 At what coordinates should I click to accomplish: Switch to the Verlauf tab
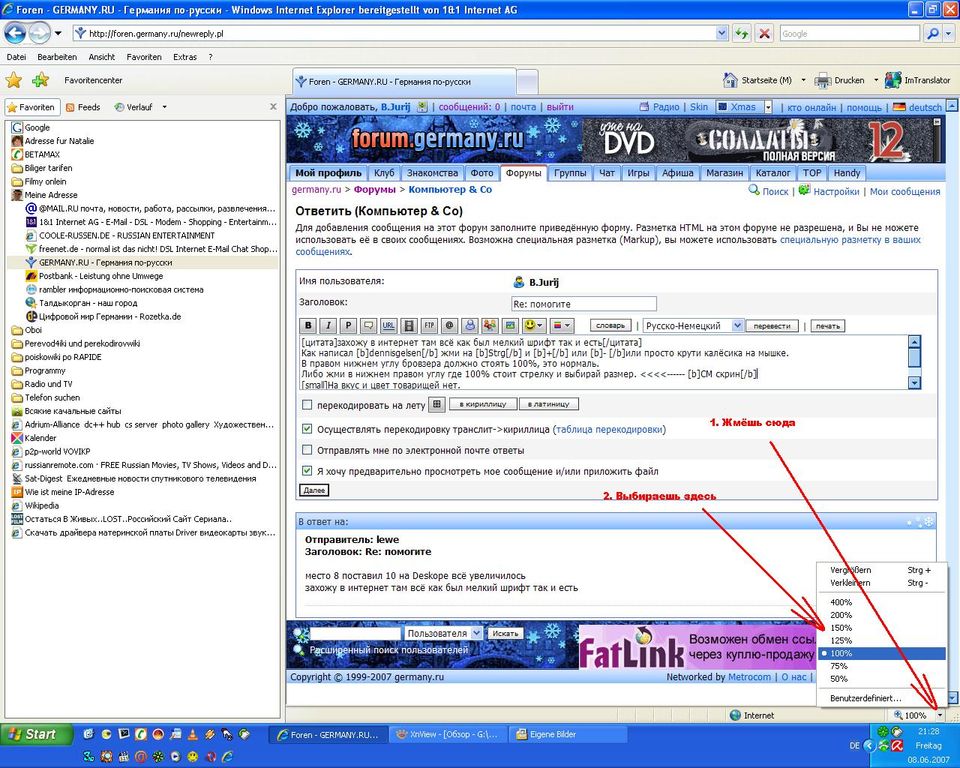(133, 107)
